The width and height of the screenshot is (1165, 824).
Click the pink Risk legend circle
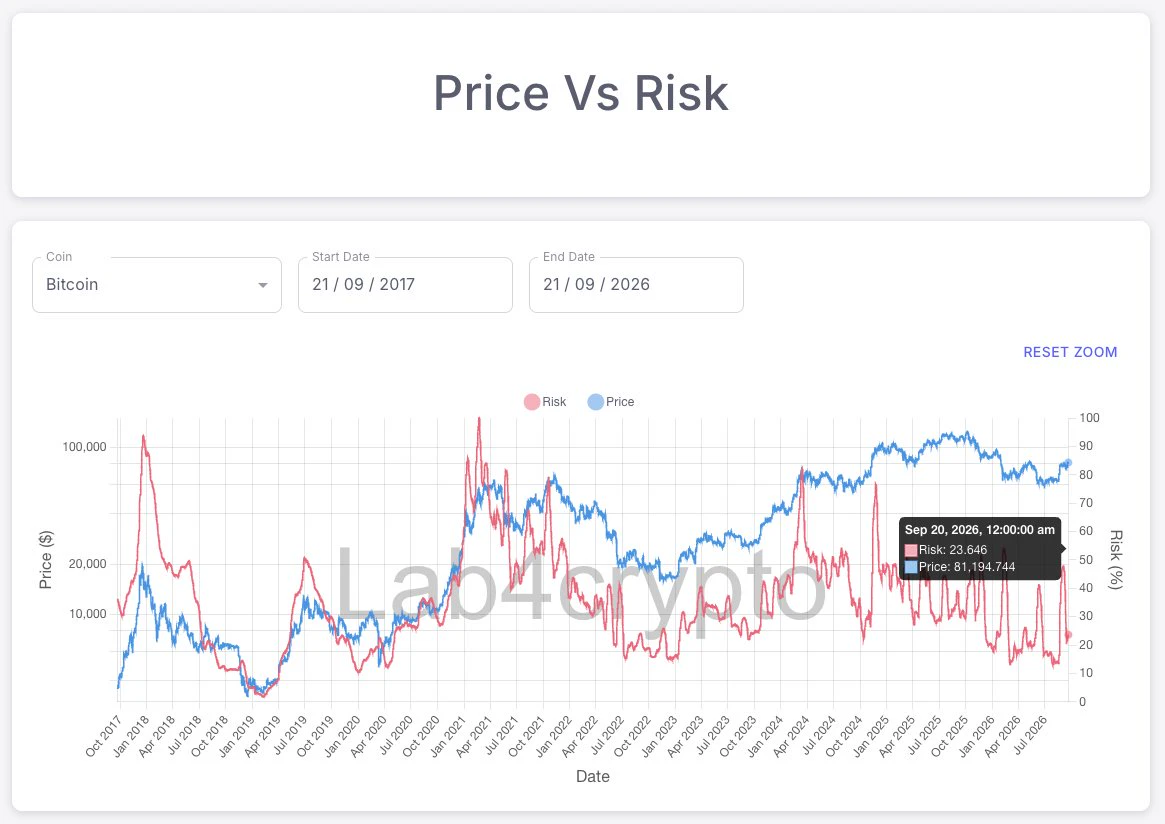click(x=532, y=402)
